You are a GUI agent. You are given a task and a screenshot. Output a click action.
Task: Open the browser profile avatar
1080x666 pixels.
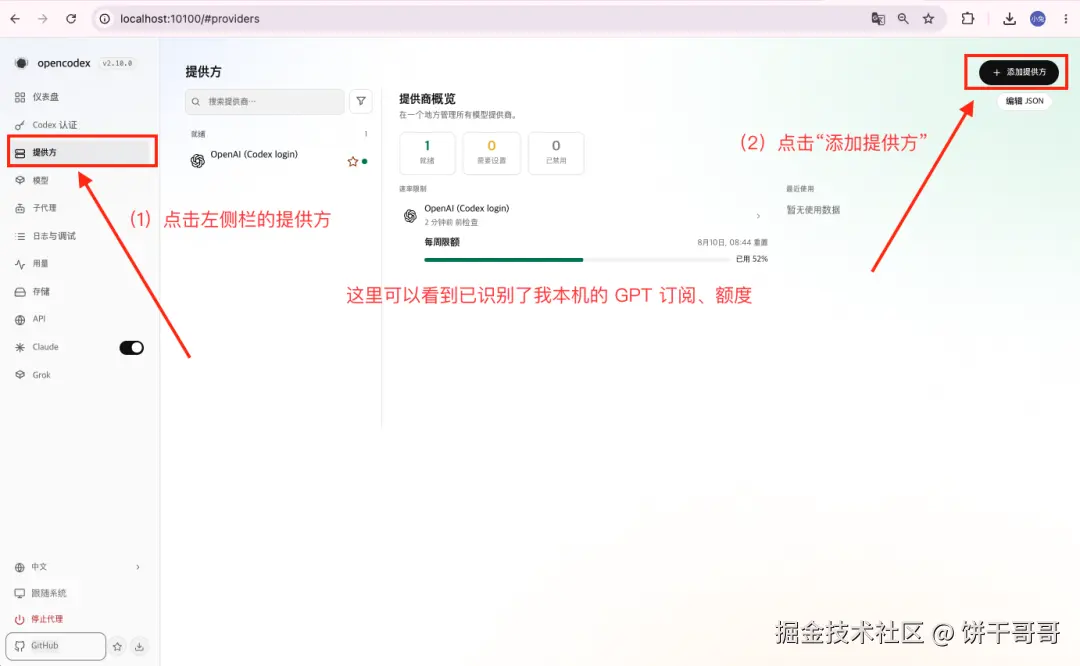coord(1038,19)
